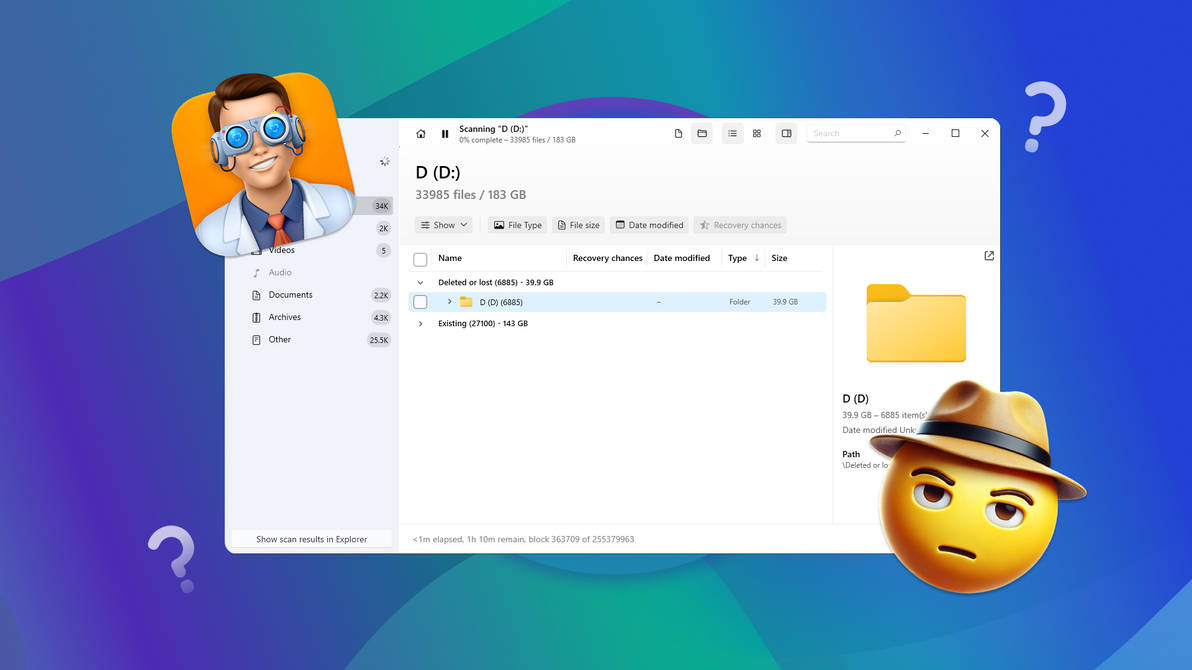1192x670 pixels.
Task: Select the grid view icon
Action: 756,133
